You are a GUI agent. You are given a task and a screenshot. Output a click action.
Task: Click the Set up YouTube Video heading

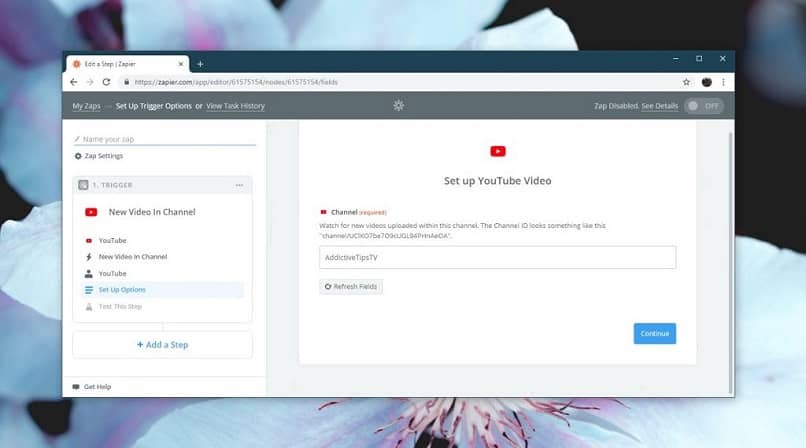[x=498, y=181]
